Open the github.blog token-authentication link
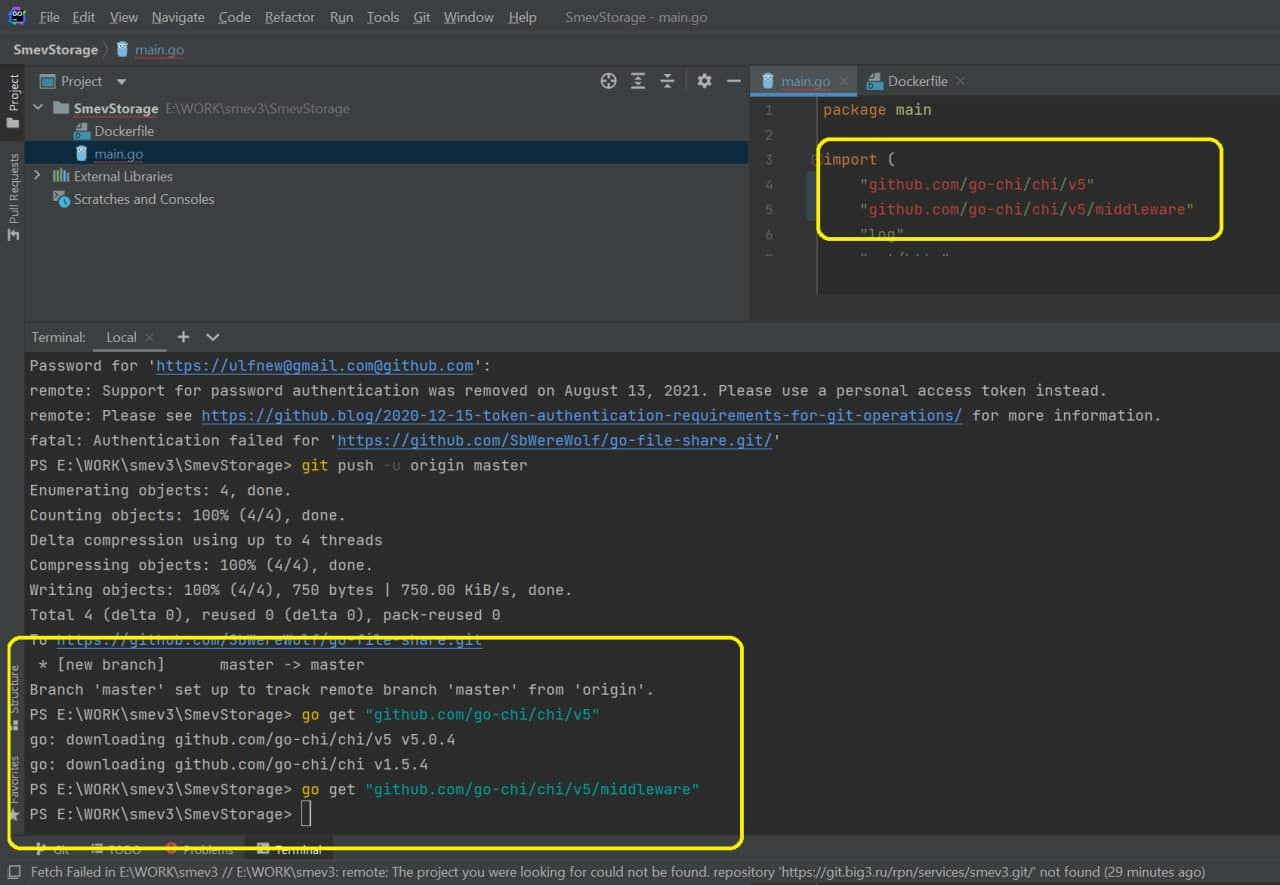1280x885 pixels. 582,415
